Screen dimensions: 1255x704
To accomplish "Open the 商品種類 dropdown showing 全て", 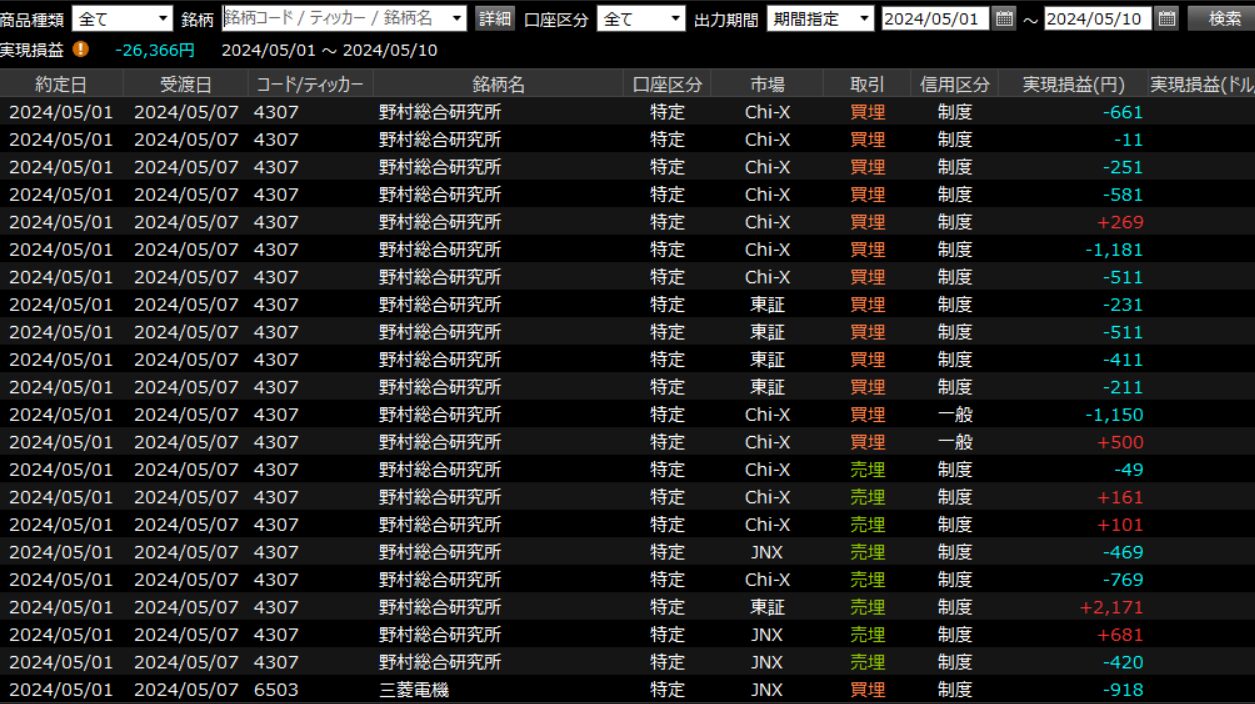I will point(124,18).
